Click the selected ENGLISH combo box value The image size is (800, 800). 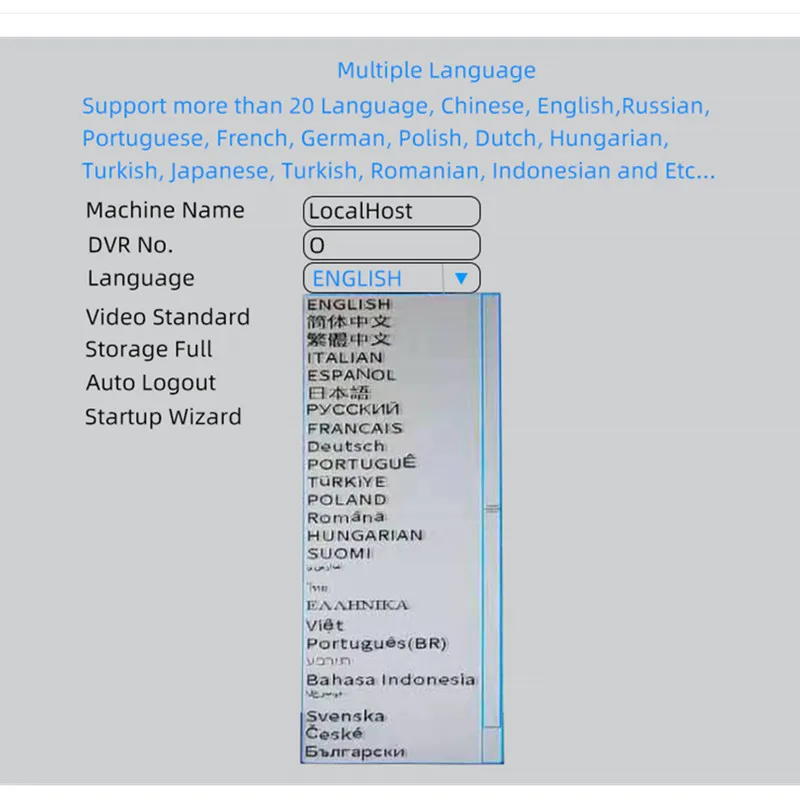coord(357,279)
